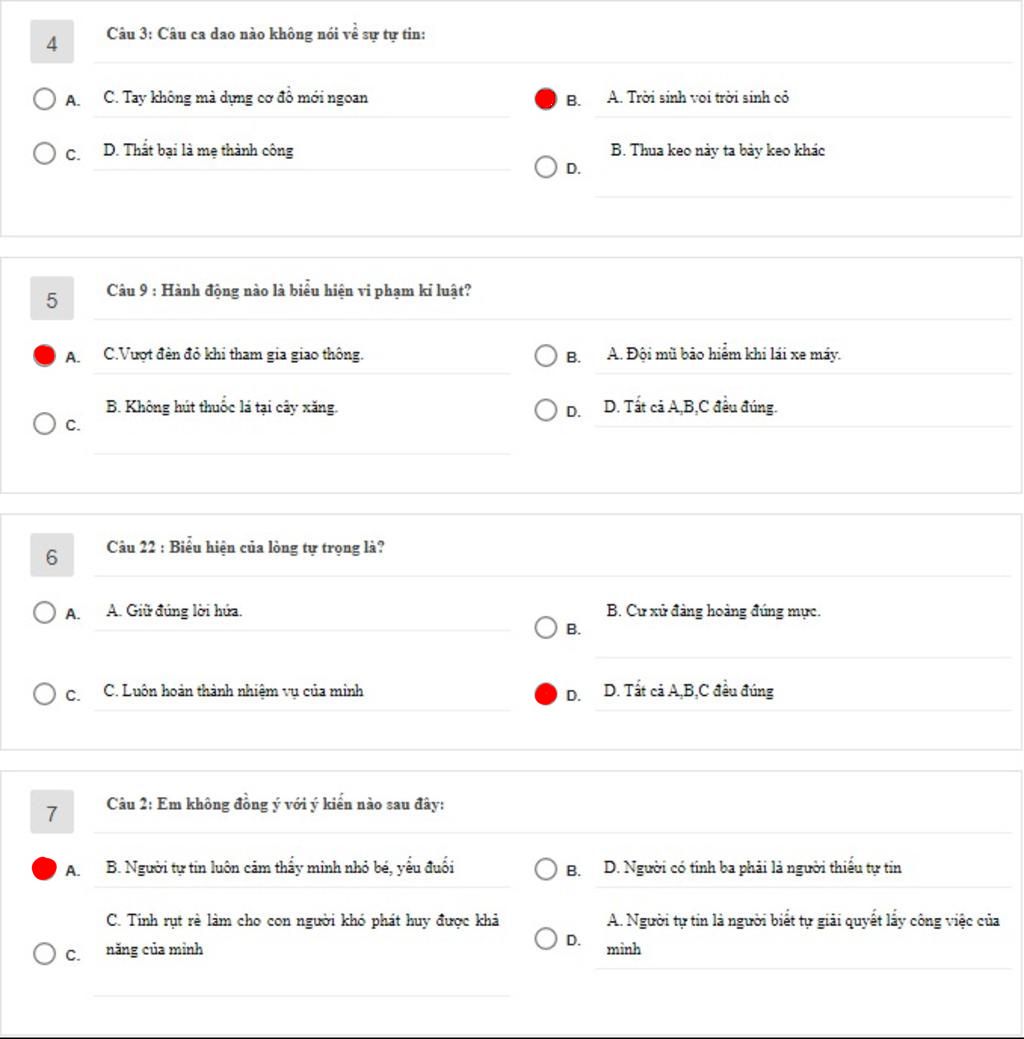
Task: Choose option 'Thất bại là mẹ thành công'
Action: coord(44,153)
